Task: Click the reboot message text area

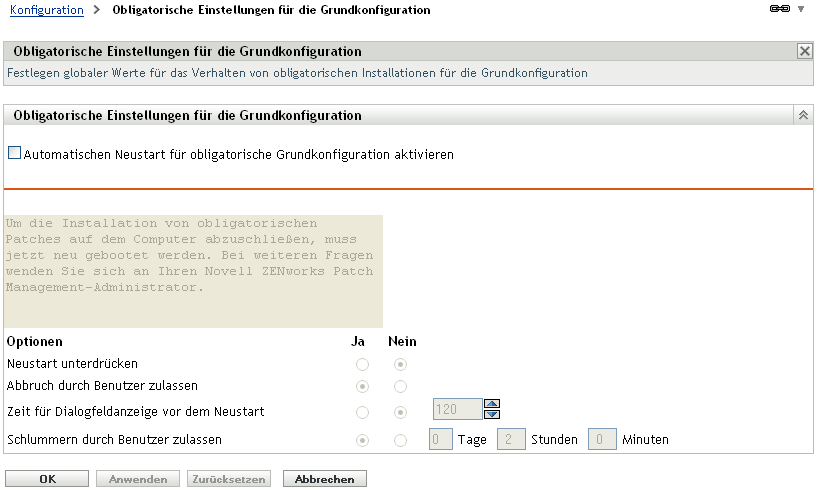Action: 193,271
